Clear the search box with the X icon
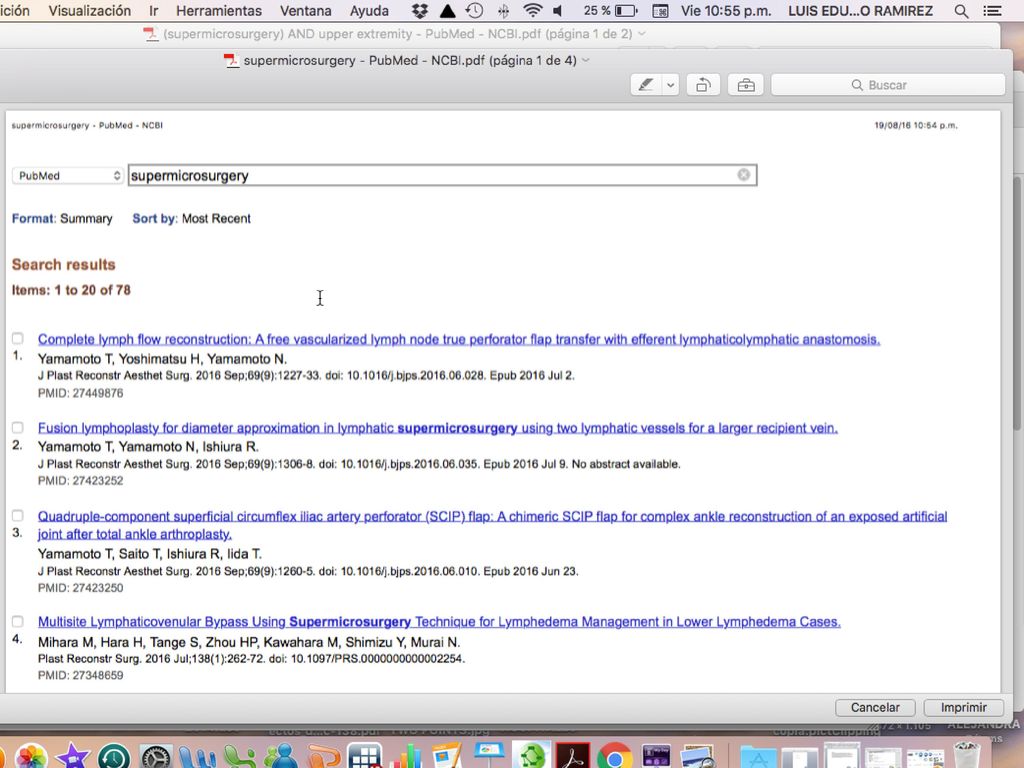 tap(744, 175)
